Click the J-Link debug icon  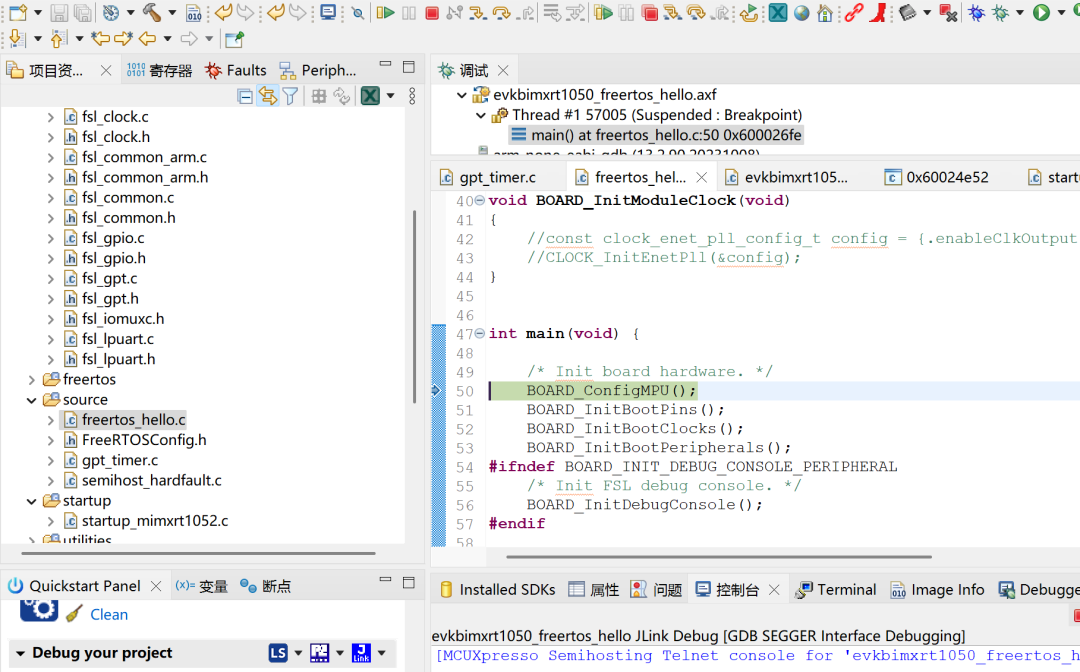tap(362, 653)
